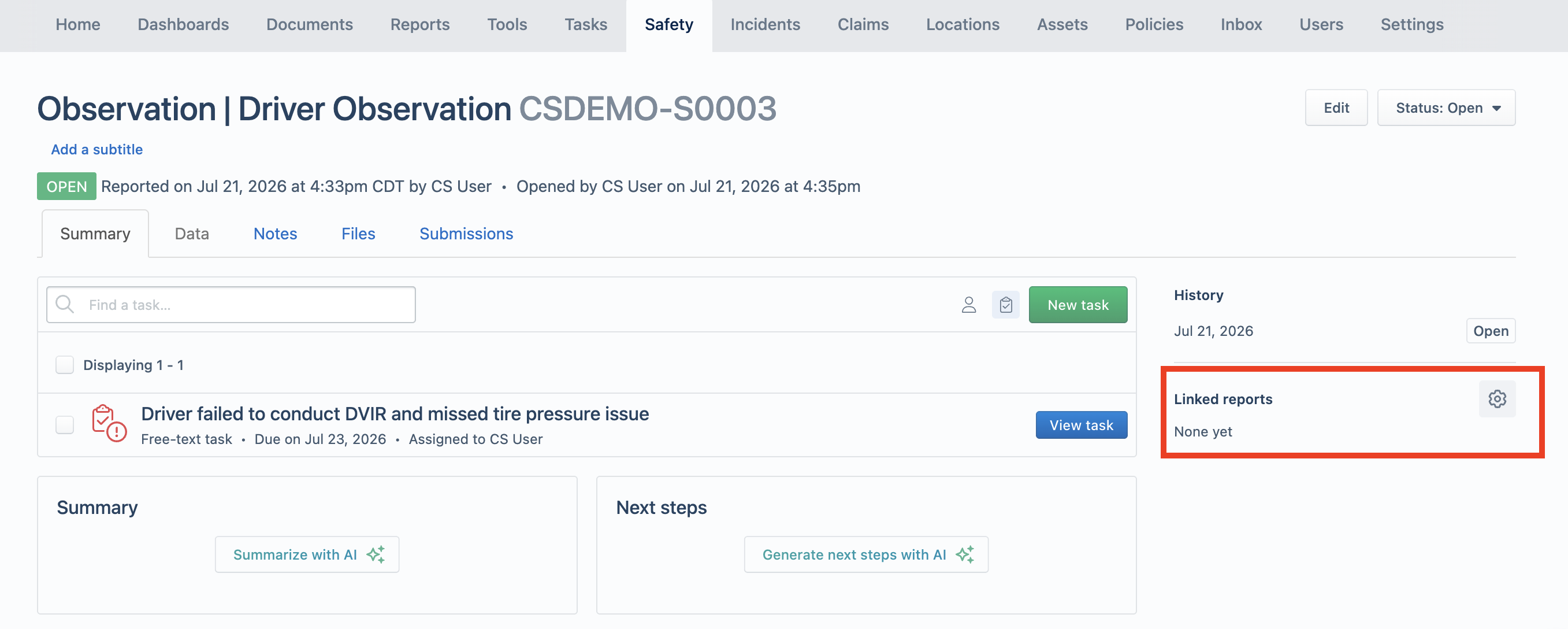Check the Driver failed DVIR task checkbox

click(x=65, y=424)
